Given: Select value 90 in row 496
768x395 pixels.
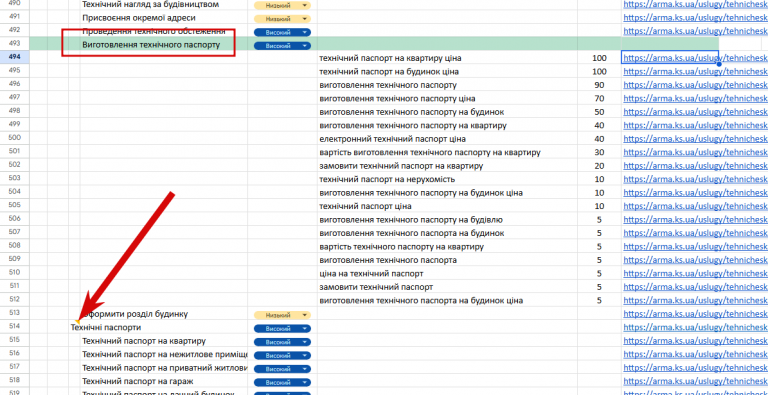Looking at the screenshot, I should pyautogui.click(x=599, y=85).
